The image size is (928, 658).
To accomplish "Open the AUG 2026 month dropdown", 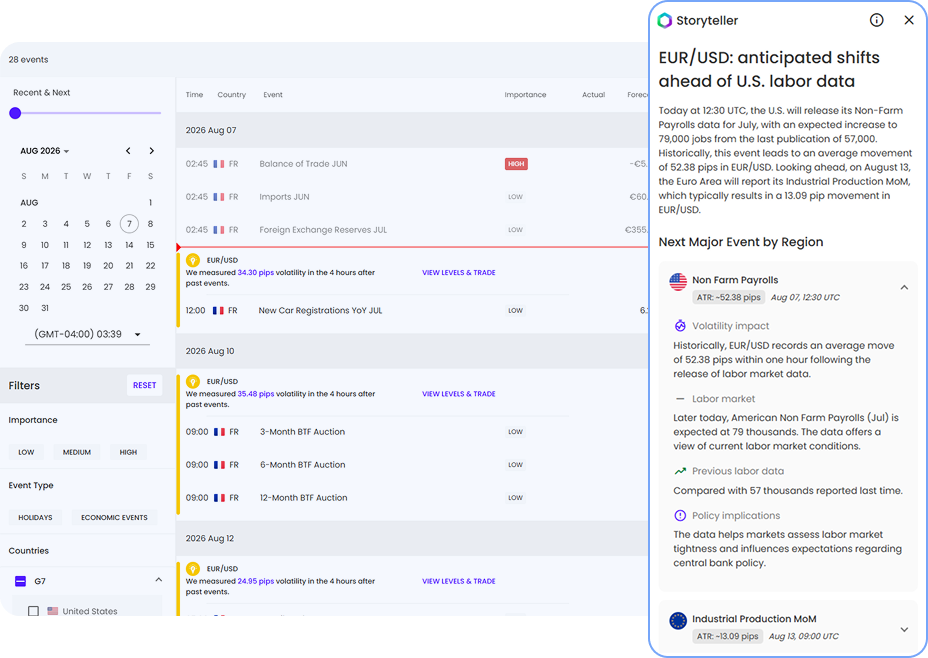I will [x=45, y=151].
